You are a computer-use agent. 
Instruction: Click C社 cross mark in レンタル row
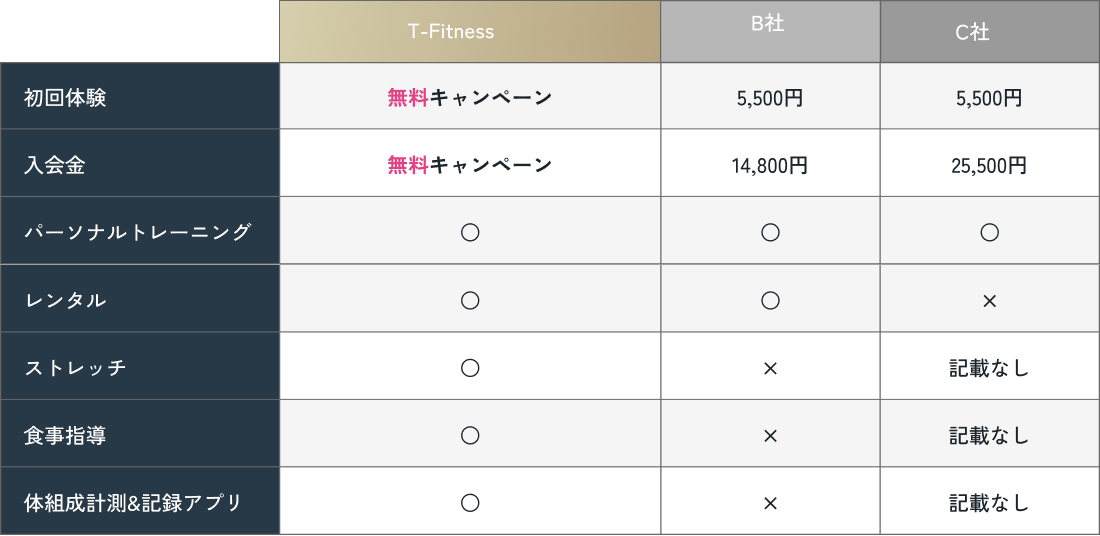(989, 302)
